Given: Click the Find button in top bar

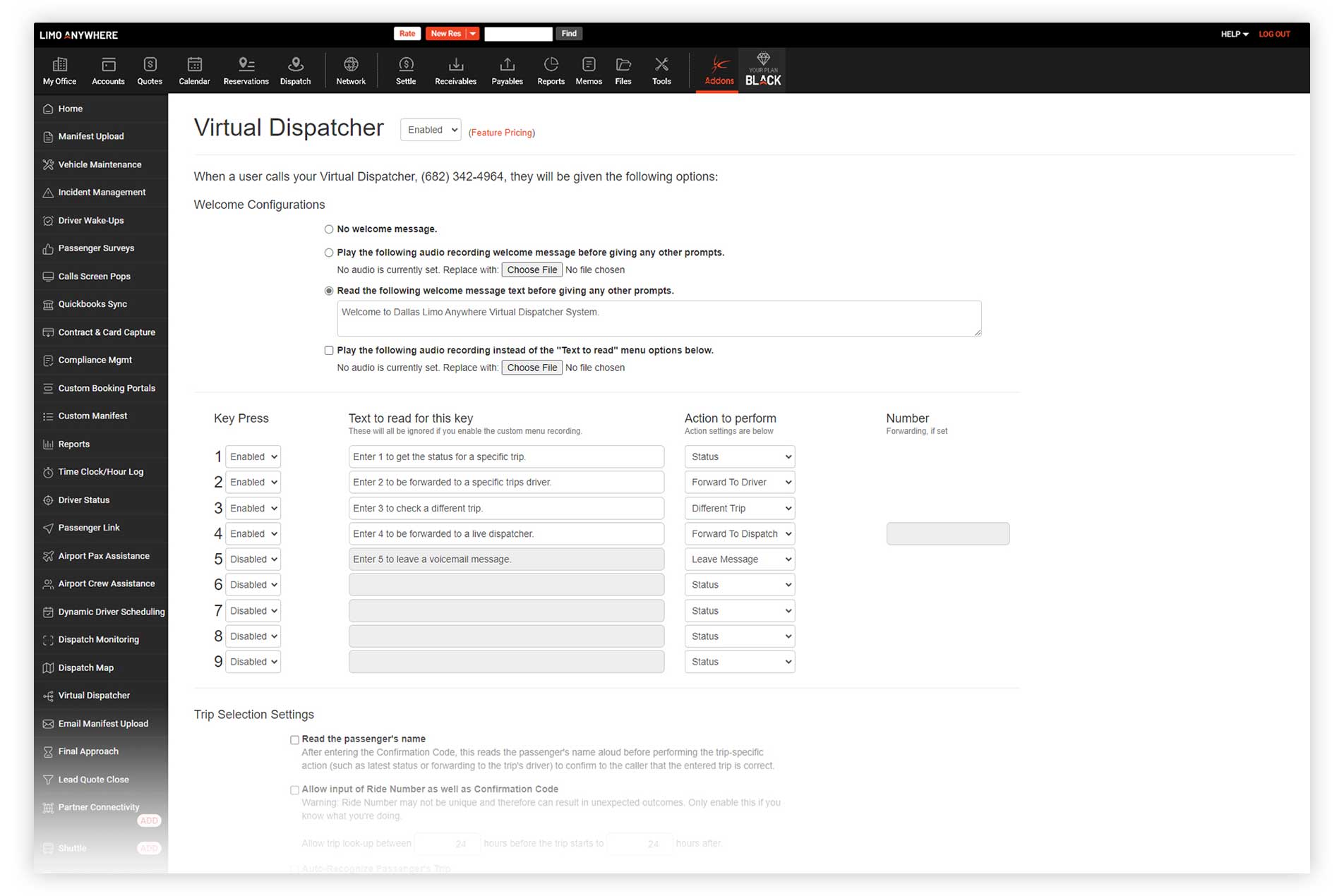Looking at the screenshot, I should pos(569,34).
